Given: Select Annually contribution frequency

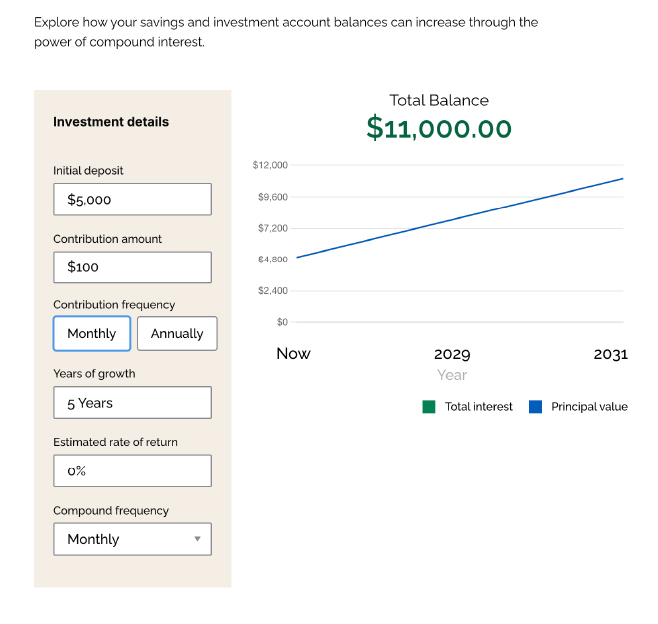Looking at the screenshot, I should [x=177, y=334].
